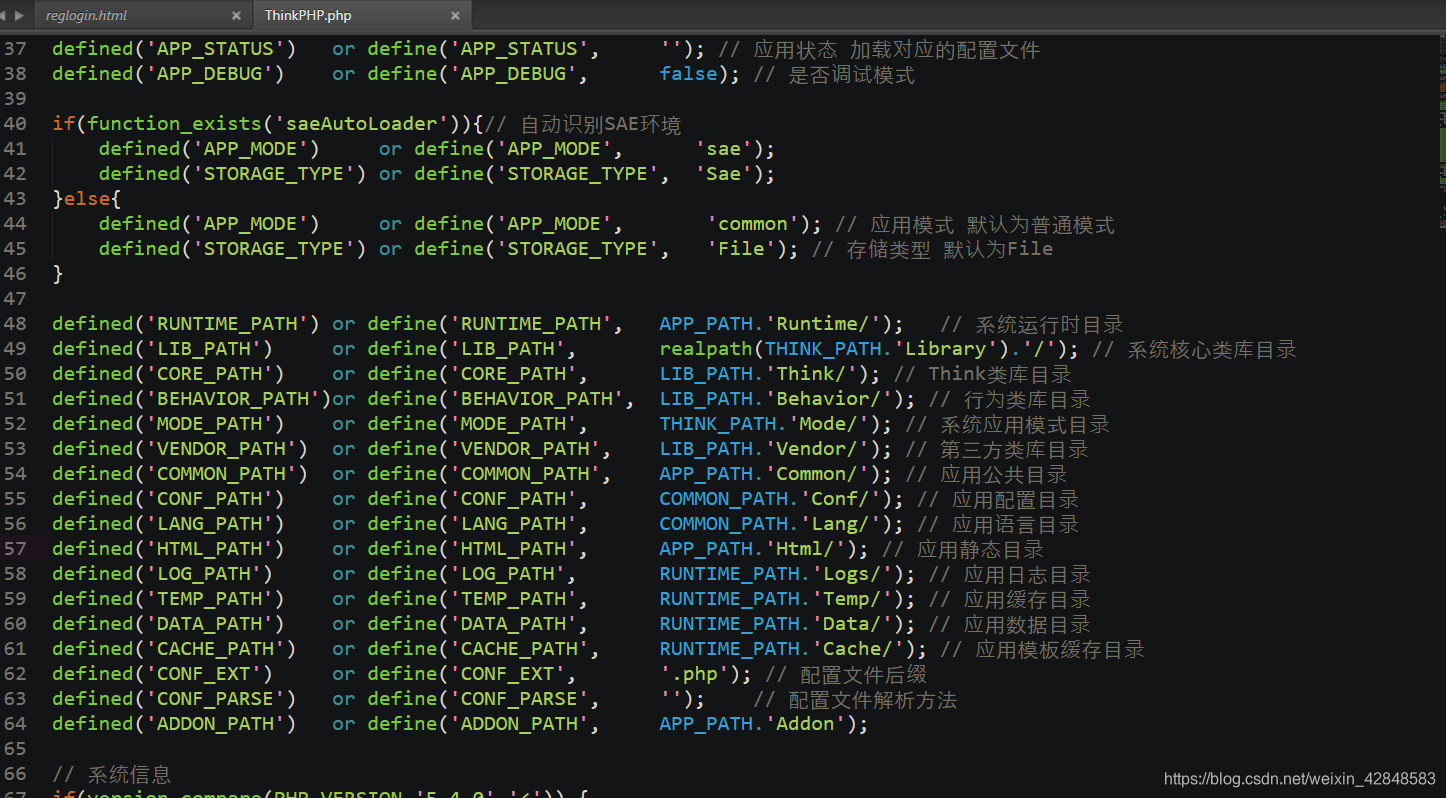
Task: Switch to the reglogin.html tab
Action: click(x=86, y=15)
